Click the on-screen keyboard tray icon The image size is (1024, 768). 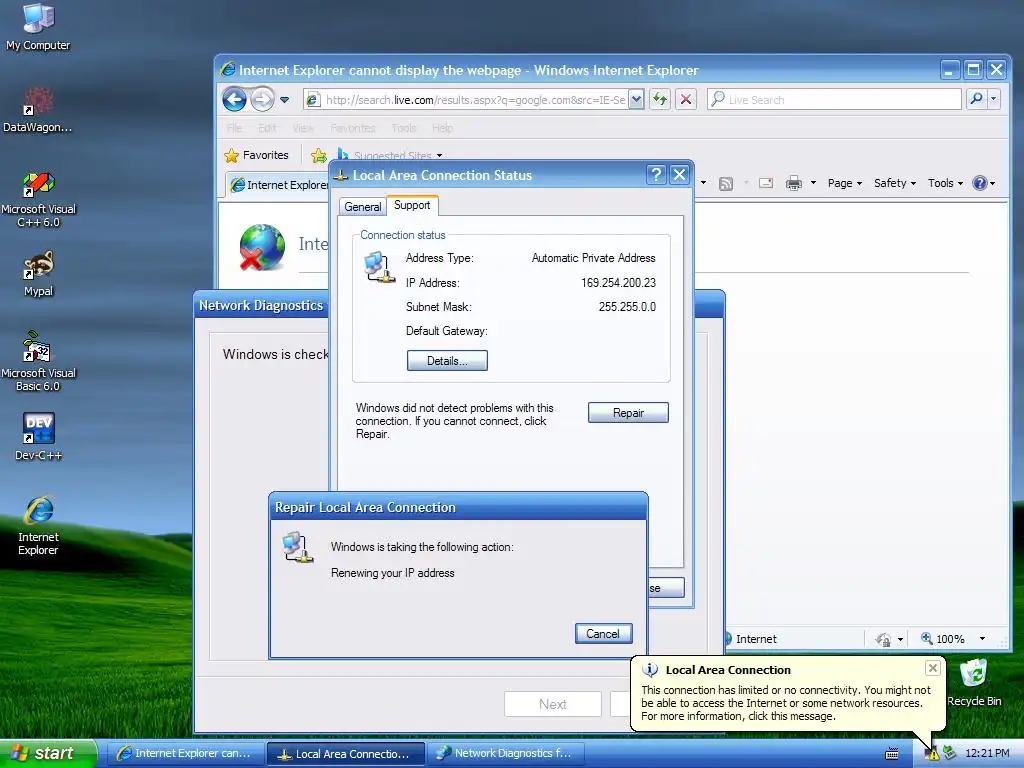pos(891,754)
